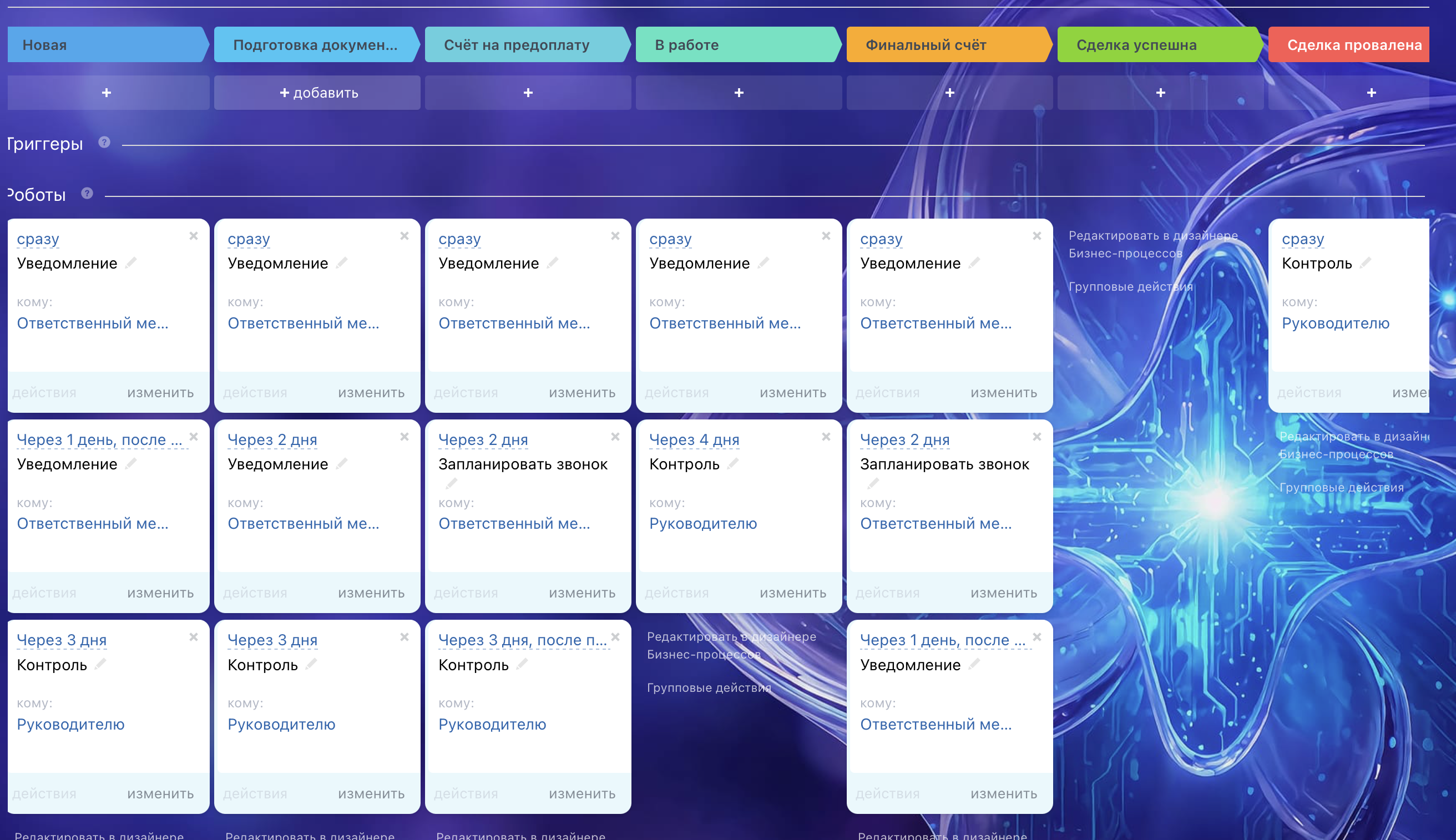The image size is (1456, 840).
Task: Open Редактировать в дизайнере Бизнес-процессов under Сделка успешна
Action: click(x=1152, y=244)
